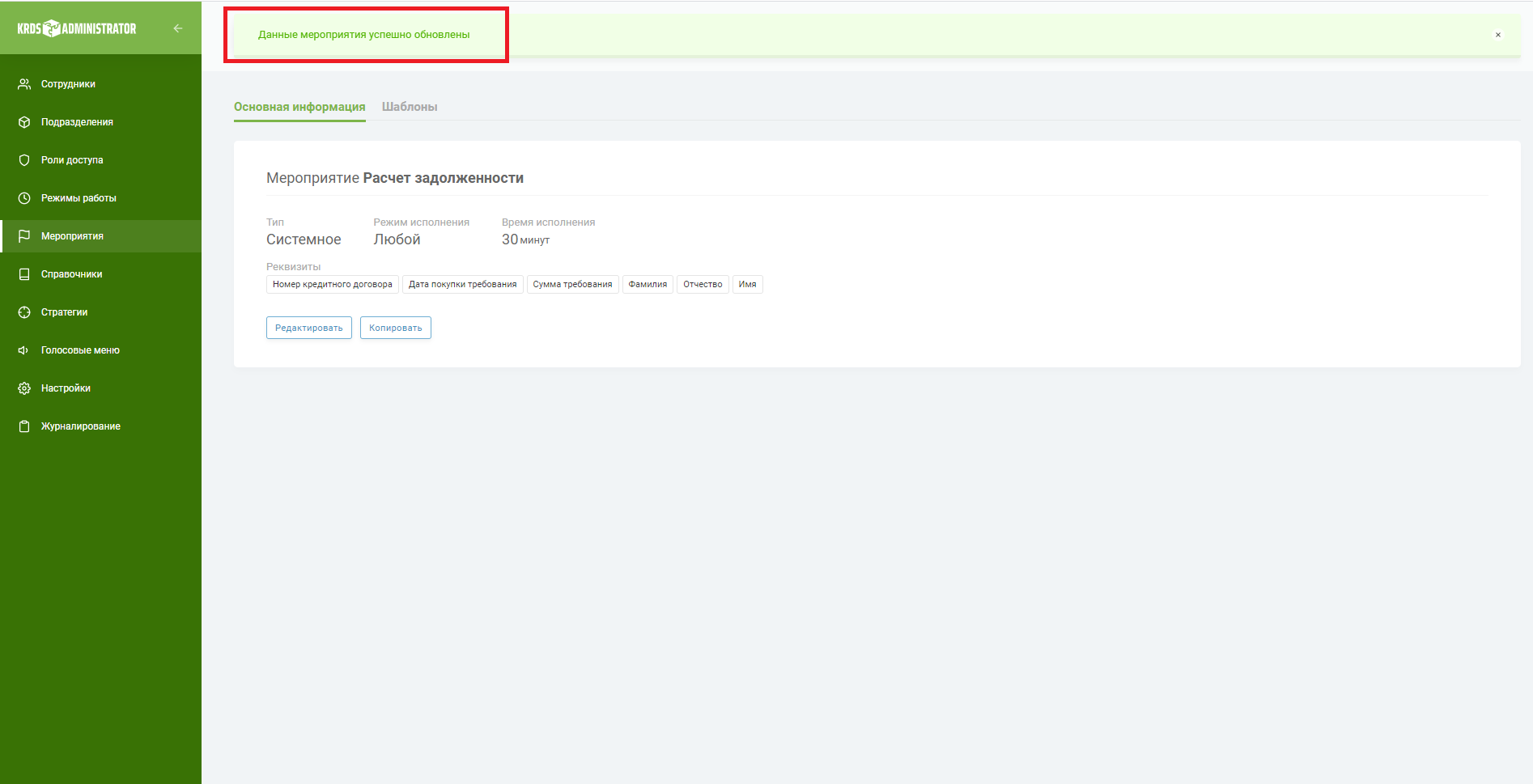Click the Дата покупки требования tag
Viewport: 1533px width, 784px height.
coord(463,284)
